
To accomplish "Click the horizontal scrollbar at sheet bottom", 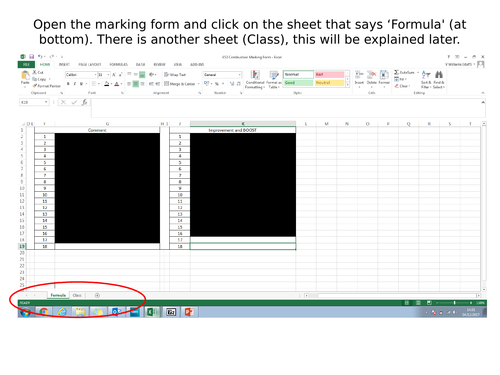I will coord(392,295).
